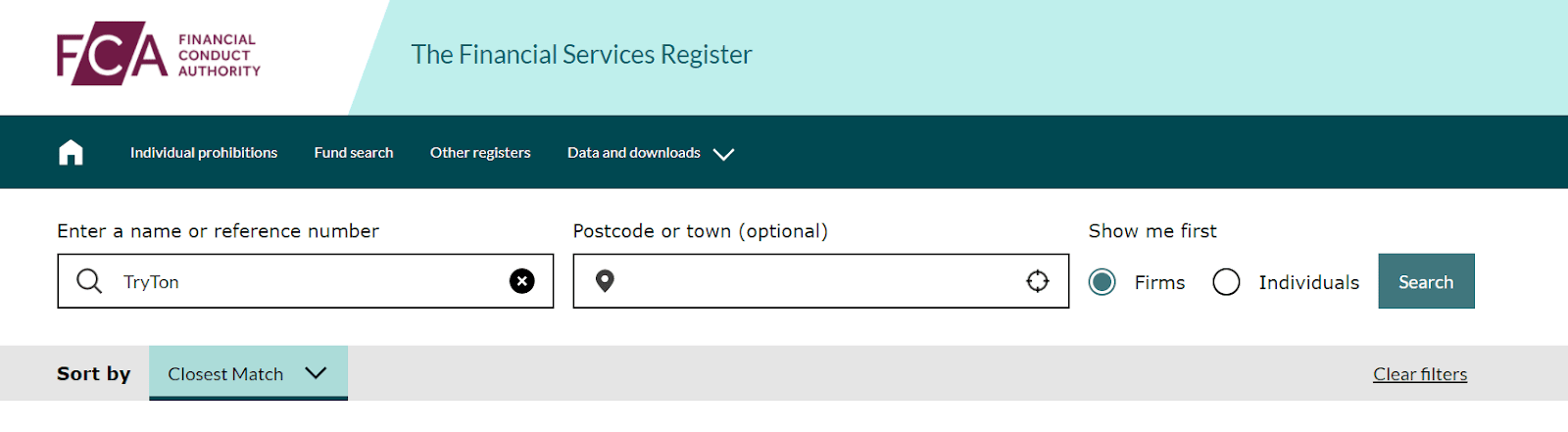Click the chevron next to Data and downloads
The height and width of the screenshot is (432, 1568).
click(723, 154)
